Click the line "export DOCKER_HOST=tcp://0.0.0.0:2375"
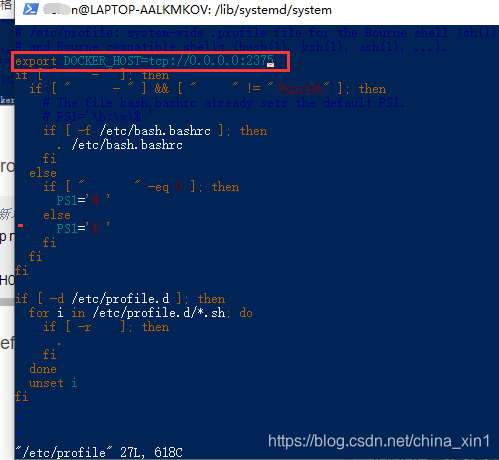The width and height of the screenshot is (499, 460). click(144, 61)
